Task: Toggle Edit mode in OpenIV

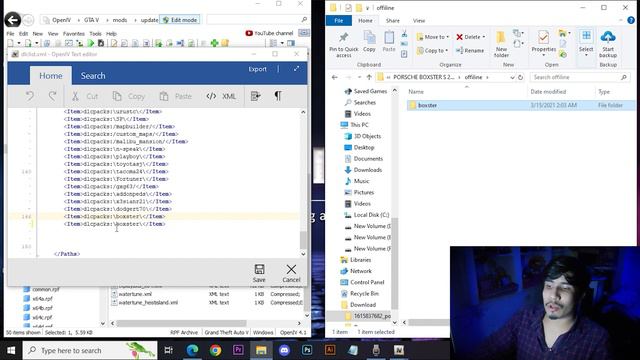Action: [180, 20]
